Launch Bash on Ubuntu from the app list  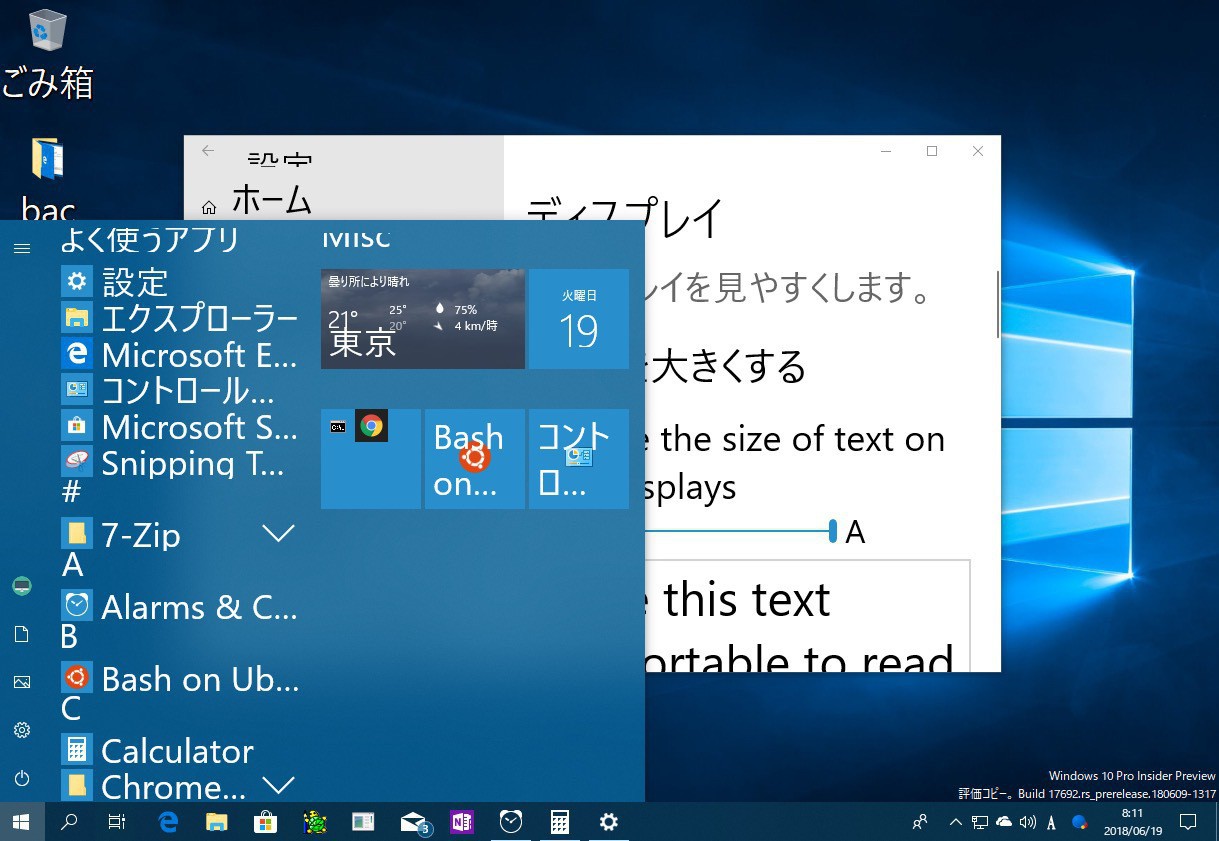pos(180,679)
